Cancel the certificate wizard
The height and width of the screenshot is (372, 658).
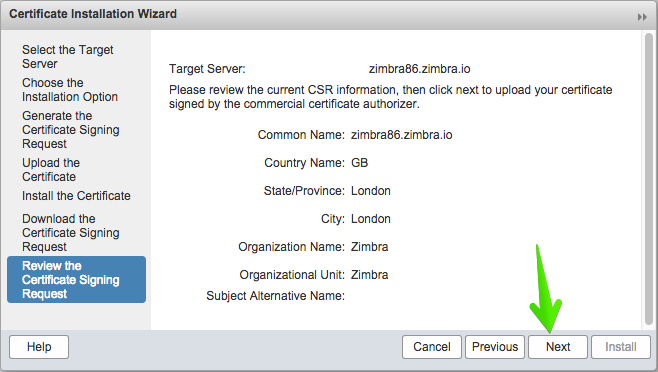[431, 347]
